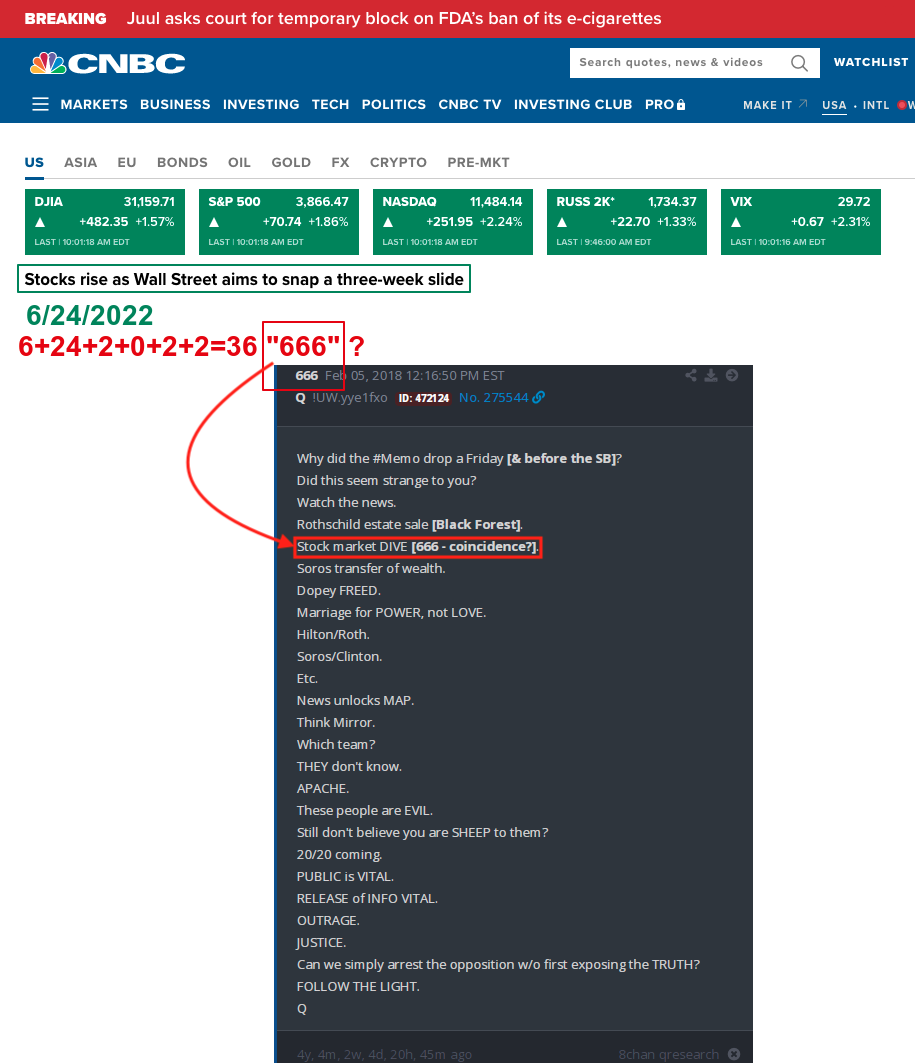The width and height of the screenshot is (915, 1064).
Task: Select the US markets tab
Action: pos(34,163)
